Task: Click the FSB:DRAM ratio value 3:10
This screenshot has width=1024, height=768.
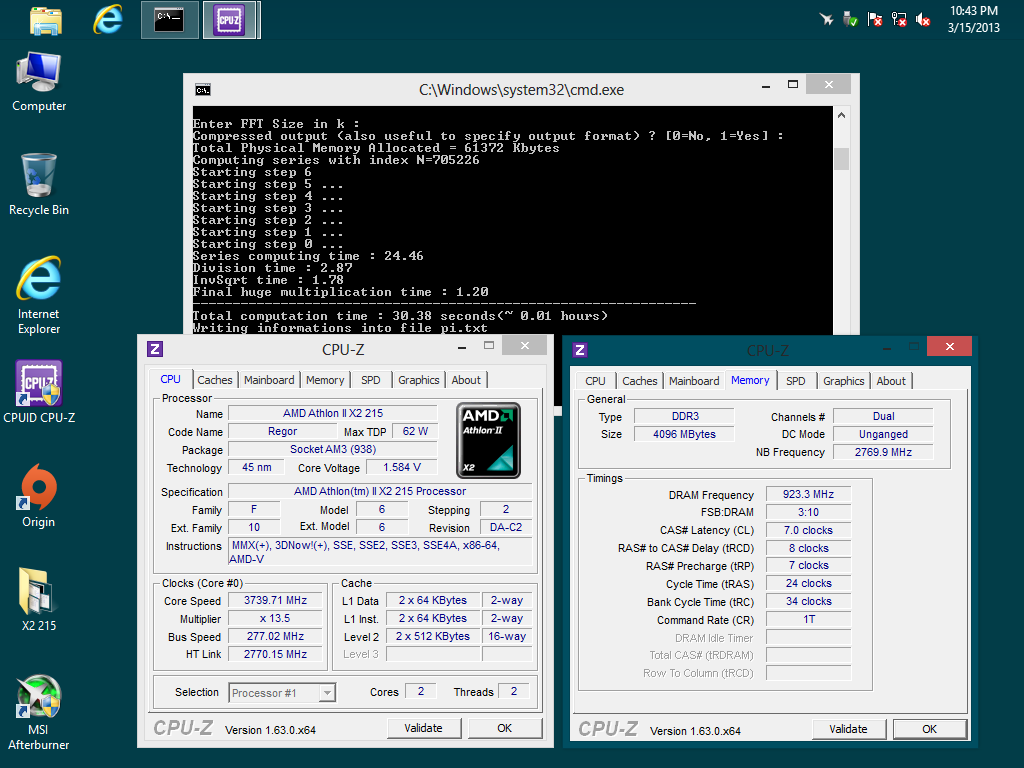Action: coord(808,513)
